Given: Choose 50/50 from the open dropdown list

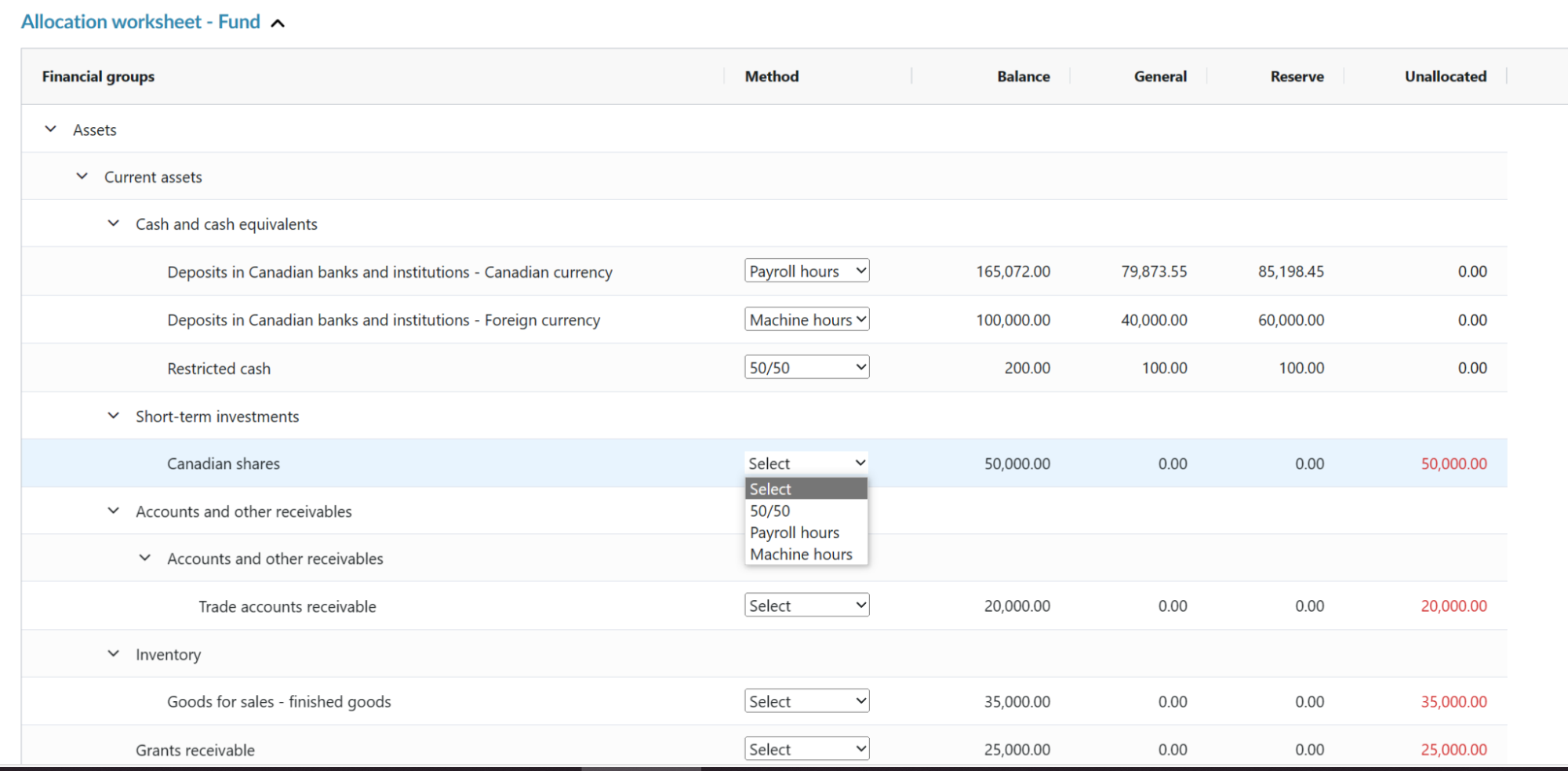Looking at the screenshot, I should point(770,511).
